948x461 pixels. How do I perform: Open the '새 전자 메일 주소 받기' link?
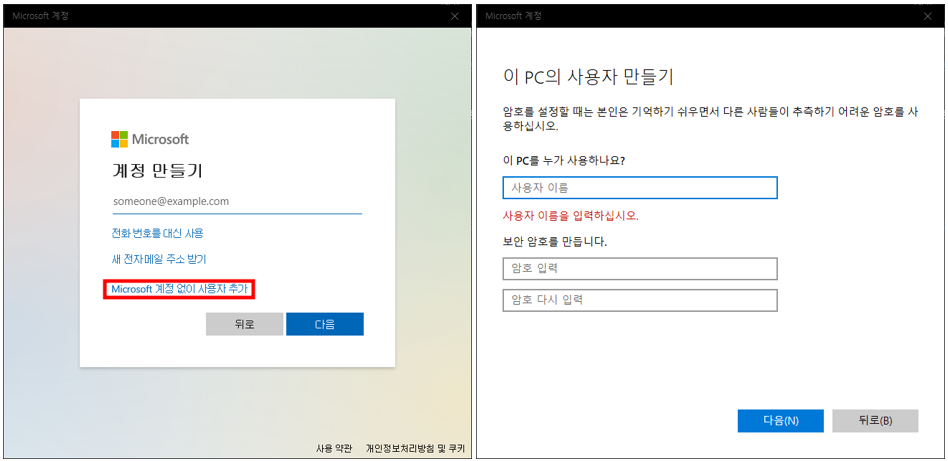[x=159, y=260]
